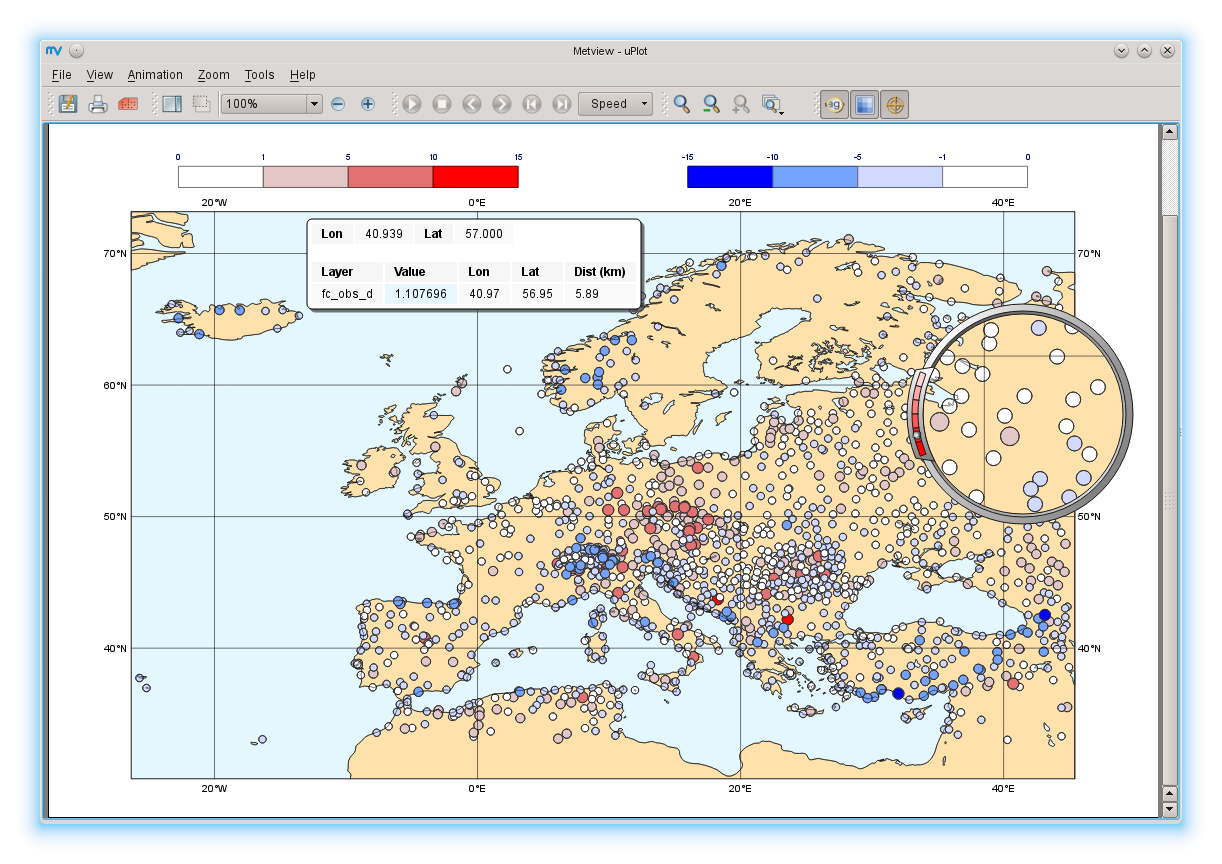The image size is (1222, 864).
Task: Jump to last animation frame
Action: pos(562,103)
